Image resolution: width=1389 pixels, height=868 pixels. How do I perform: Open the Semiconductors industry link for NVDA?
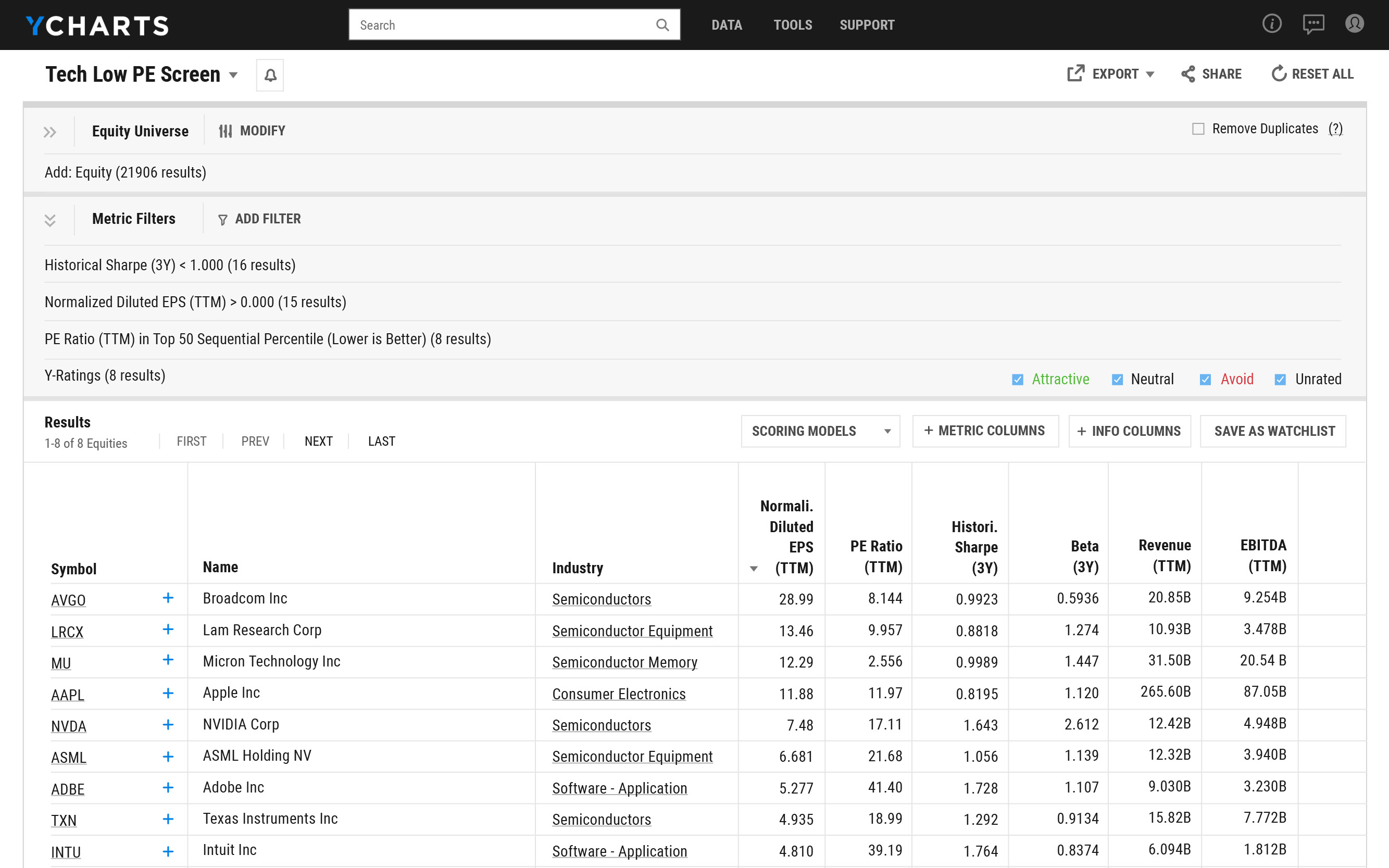(601, 725)
